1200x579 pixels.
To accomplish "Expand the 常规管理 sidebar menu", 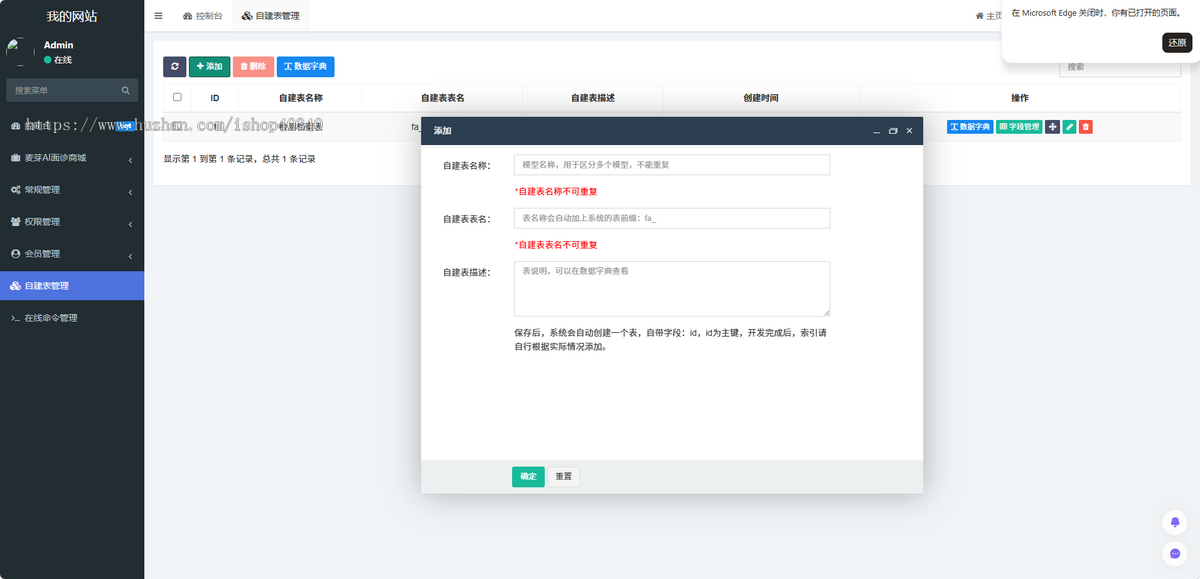I will tap(72, 190).
